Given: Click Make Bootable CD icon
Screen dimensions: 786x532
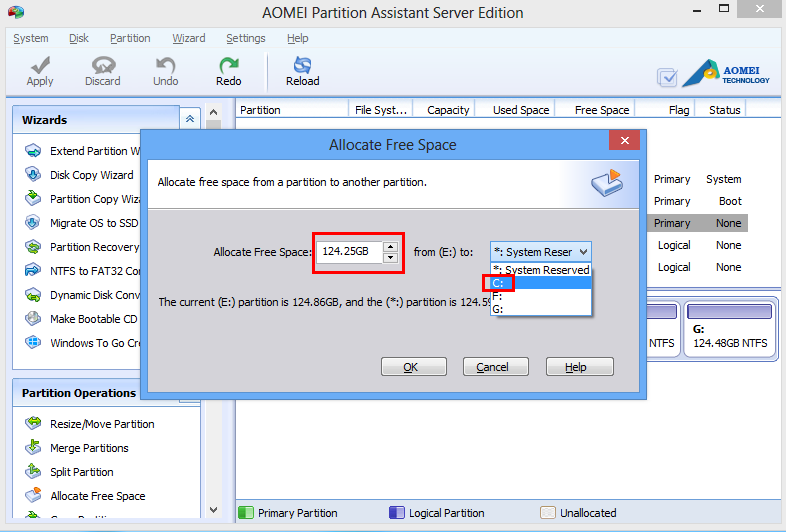Looking at the screenshot, I should (x=33, y=319).
